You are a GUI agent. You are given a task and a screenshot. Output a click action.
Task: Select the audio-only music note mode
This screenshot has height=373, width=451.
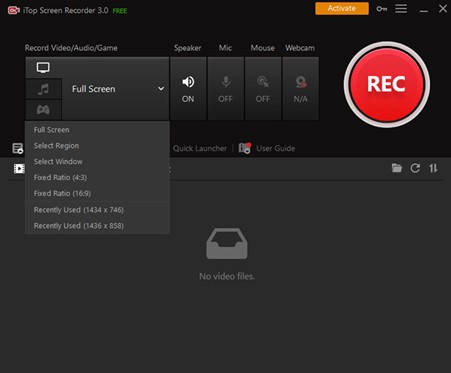43,89
